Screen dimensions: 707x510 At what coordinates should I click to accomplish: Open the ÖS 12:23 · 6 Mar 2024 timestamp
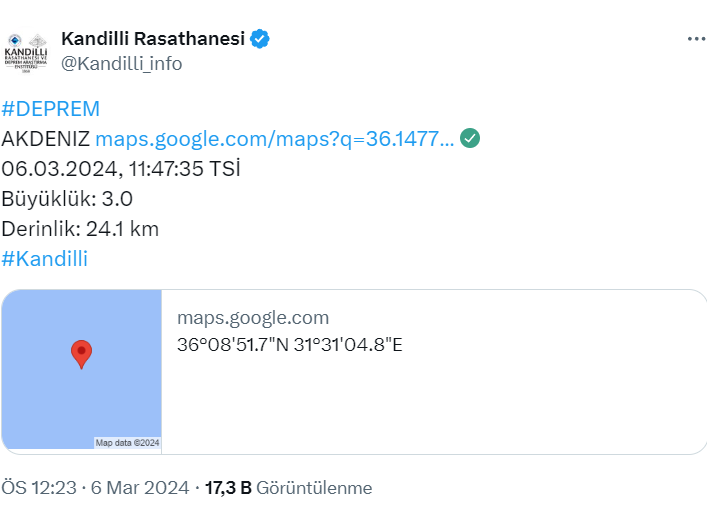[95, 488]
